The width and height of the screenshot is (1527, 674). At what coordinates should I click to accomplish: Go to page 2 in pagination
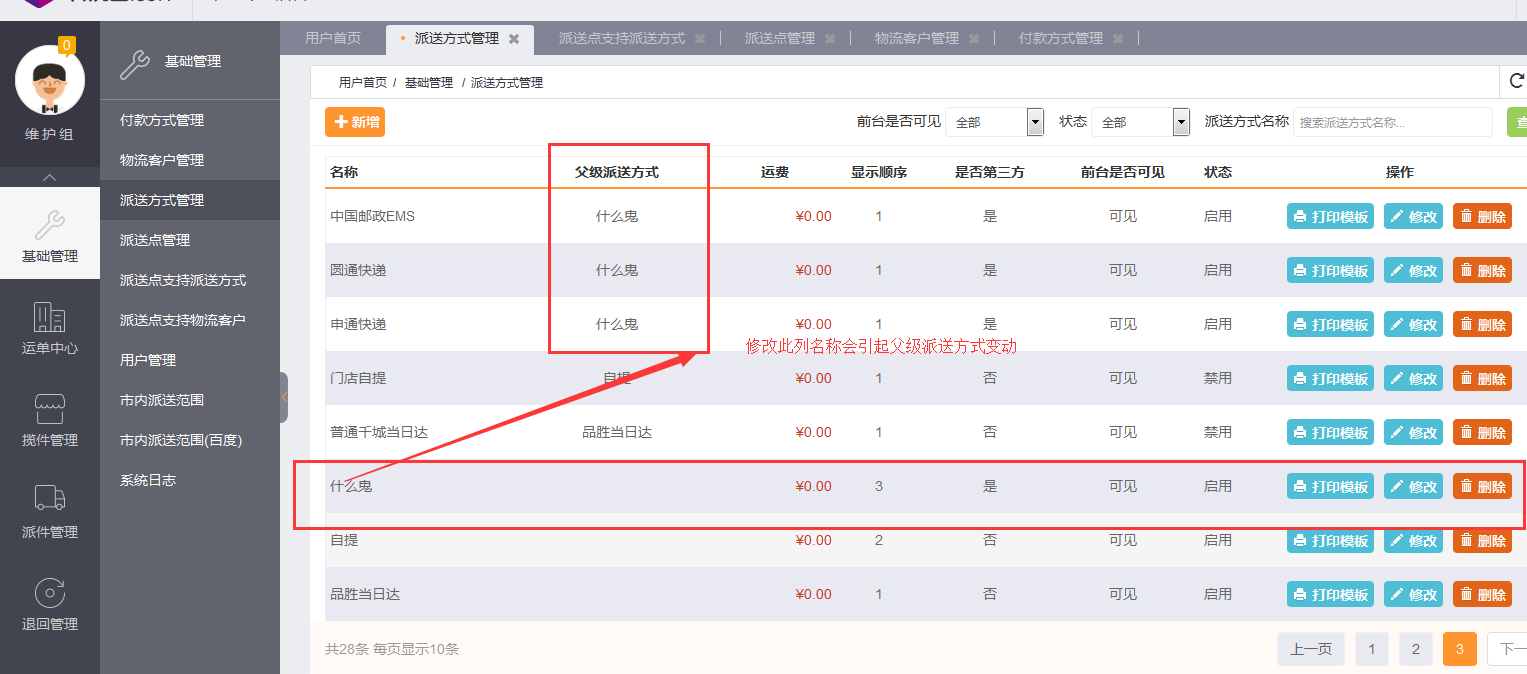tap(1415, 649)
